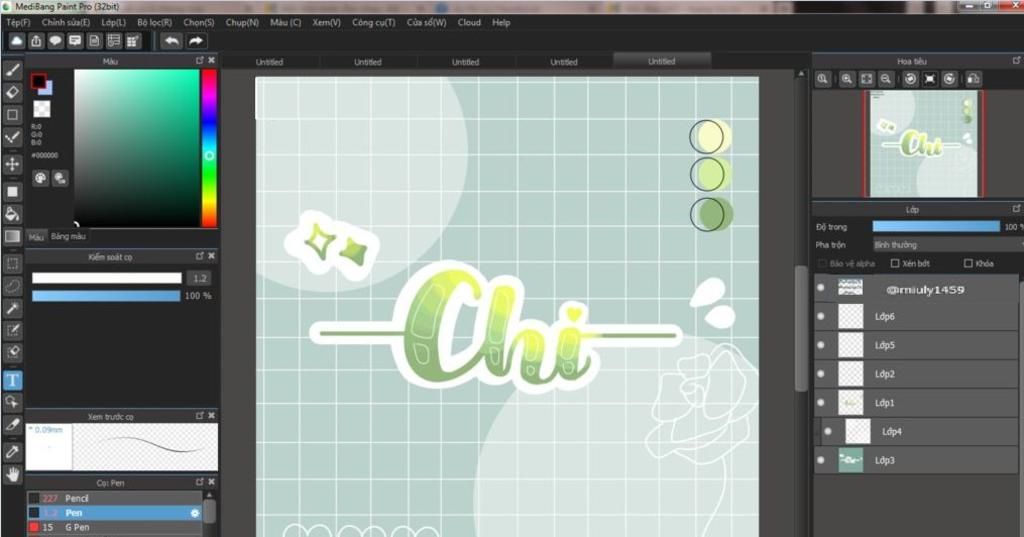Undock the Kiểm soát cọ panel

pyautogui.click(x=200, y=256)
